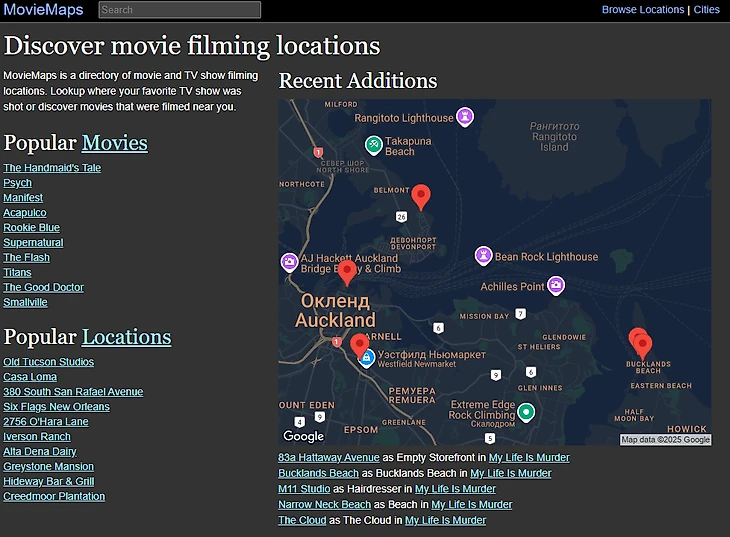Click the Rangitoto Lighthouse map marker icon
This screenshot has height=537, width=730.
coord(465,117)
